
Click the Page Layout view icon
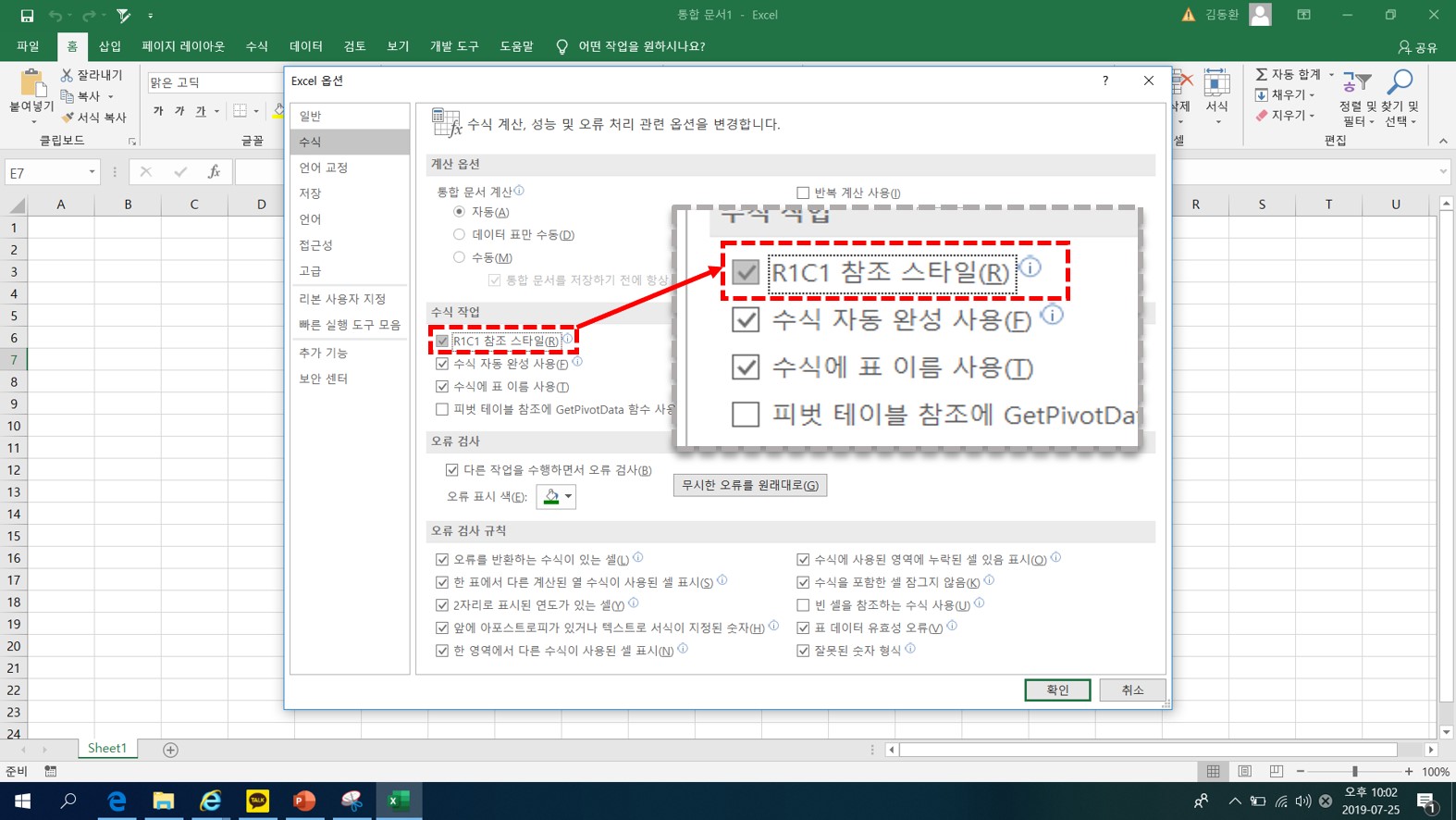[x=1244, y=772]
